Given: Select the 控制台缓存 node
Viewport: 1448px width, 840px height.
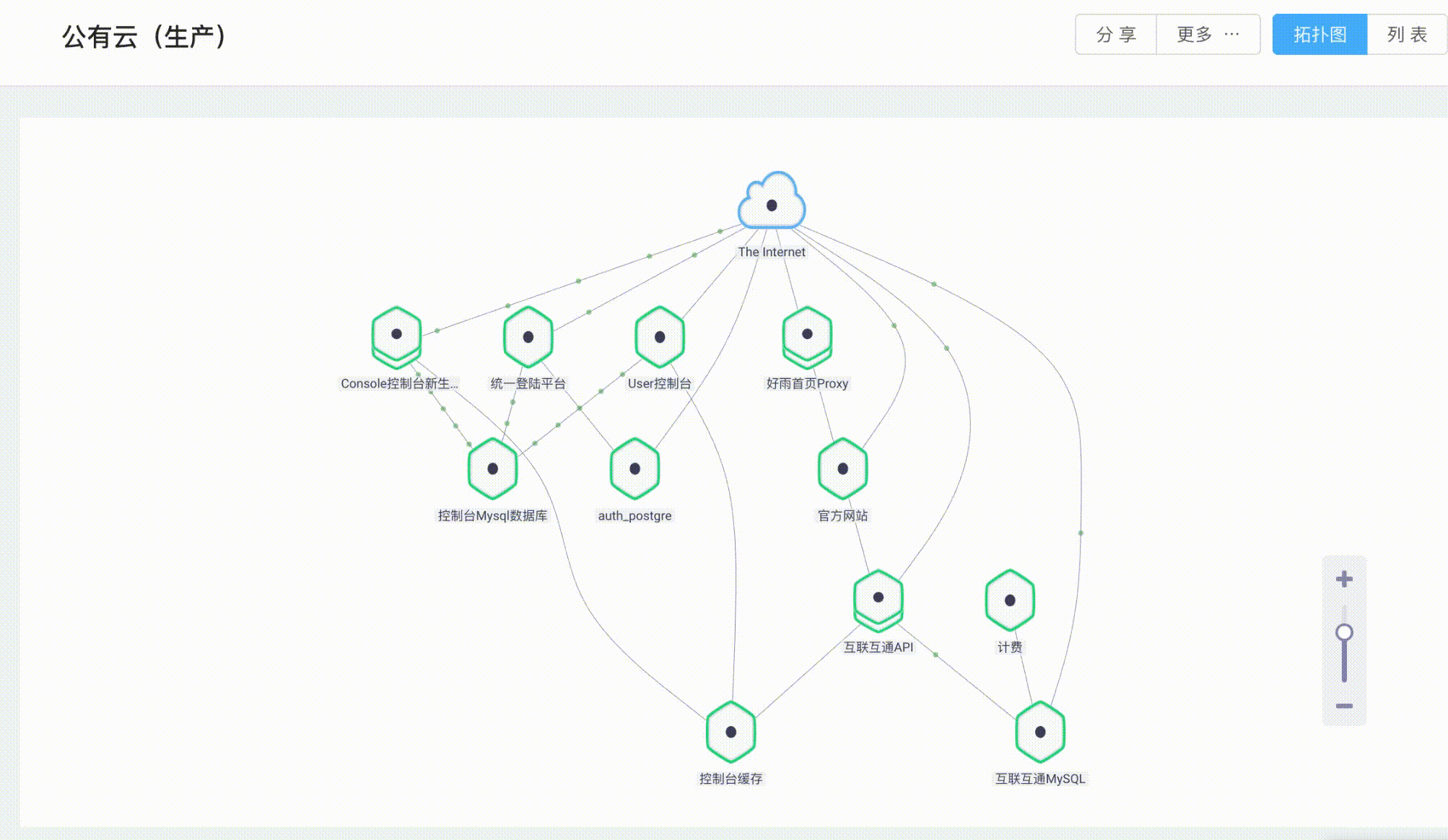Looking at the screenshot, I should 730,732.
